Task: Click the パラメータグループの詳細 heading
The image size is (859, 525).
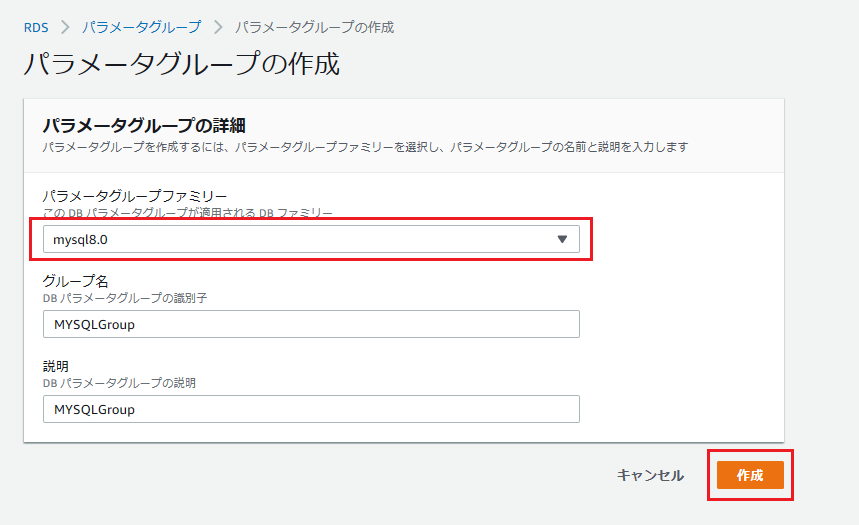Action: [x=144, y=125]
